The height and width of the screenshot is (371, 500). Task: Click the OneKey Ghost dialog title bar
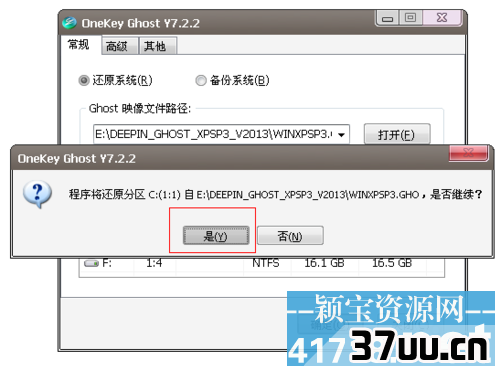point(230,158)
